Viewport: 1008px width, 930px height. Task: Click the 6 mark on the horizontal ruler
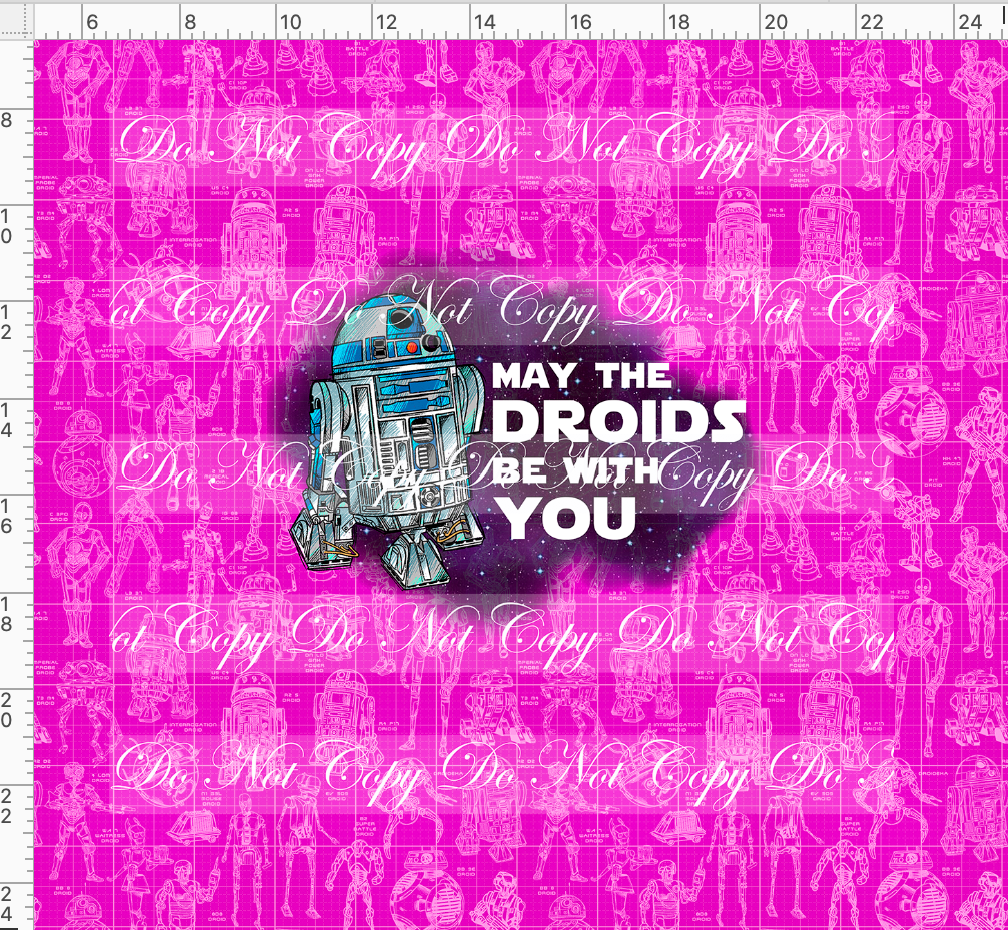[93, 22]
